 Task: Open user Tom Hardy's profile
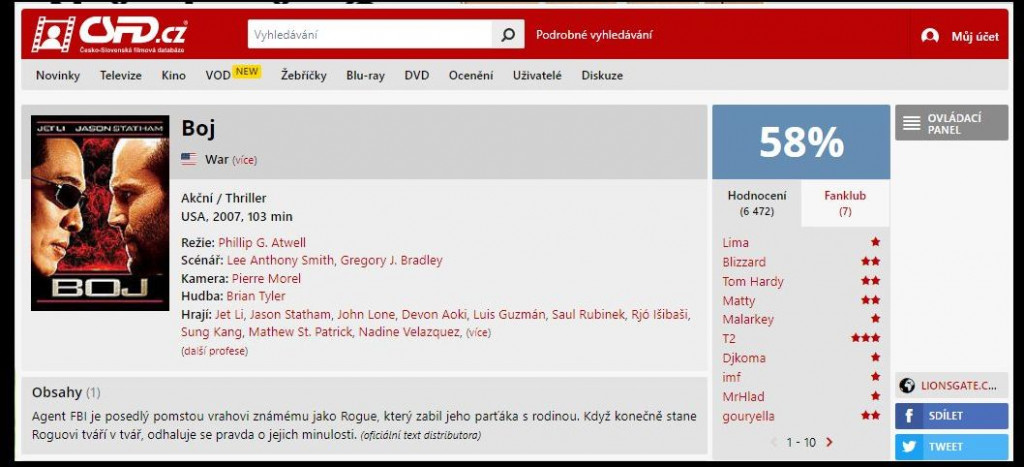(x=752, y=282)
